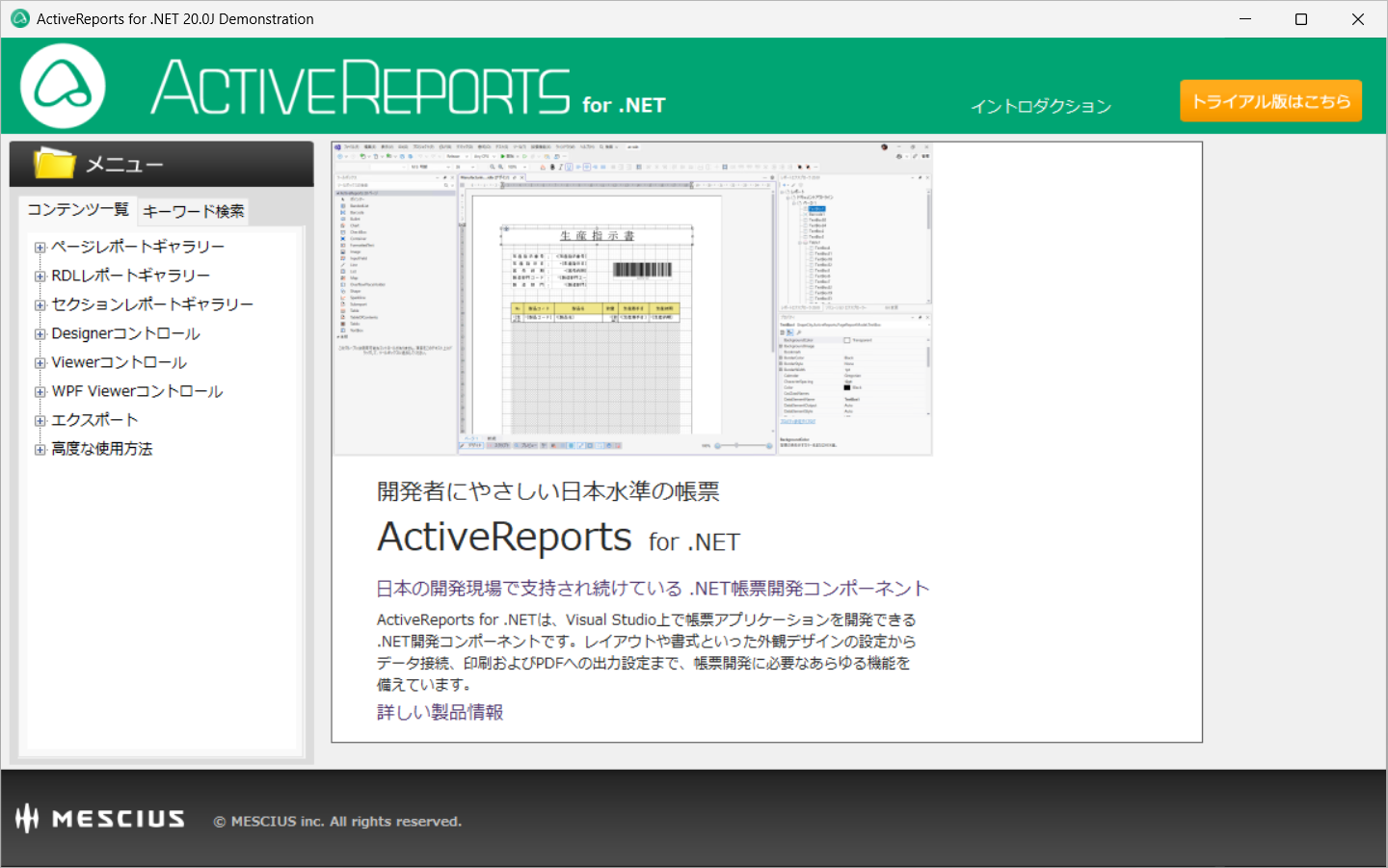
Task: Close the ActiveReports demonstration window
Action: click(1358, 19)
